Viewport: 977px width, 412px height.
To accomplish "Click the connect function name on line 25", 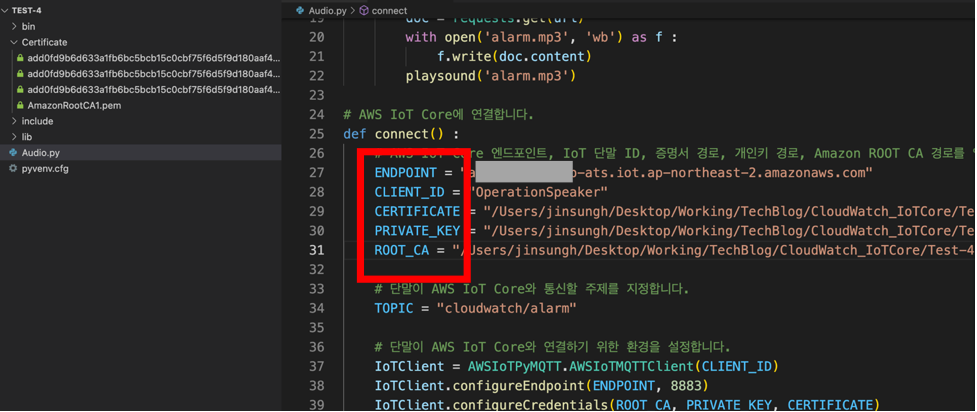I will pyautogui.click(x=401, y=134).
